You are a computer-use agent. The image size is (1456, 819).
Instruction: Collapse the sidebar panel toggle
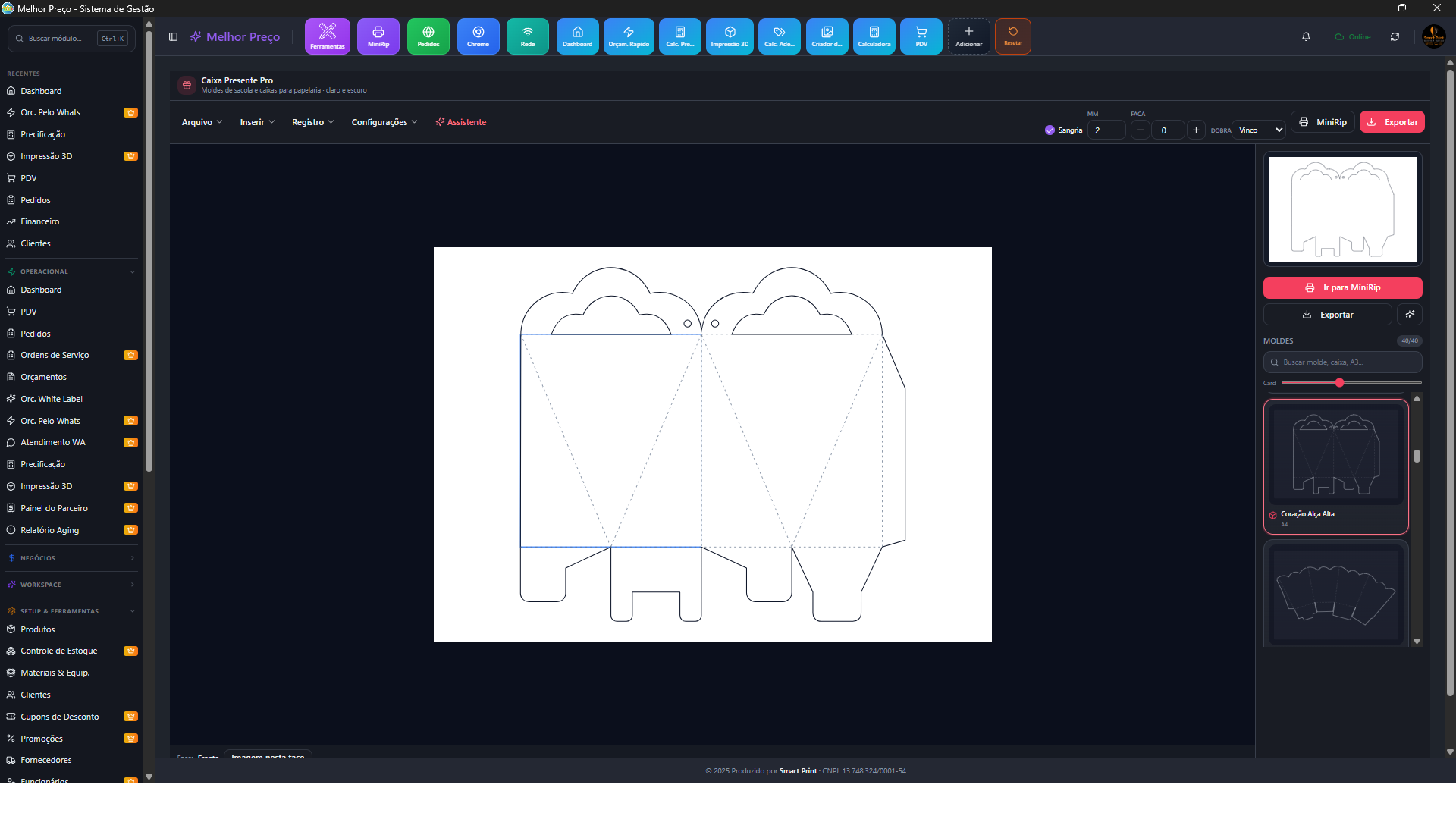pos(173,36)
